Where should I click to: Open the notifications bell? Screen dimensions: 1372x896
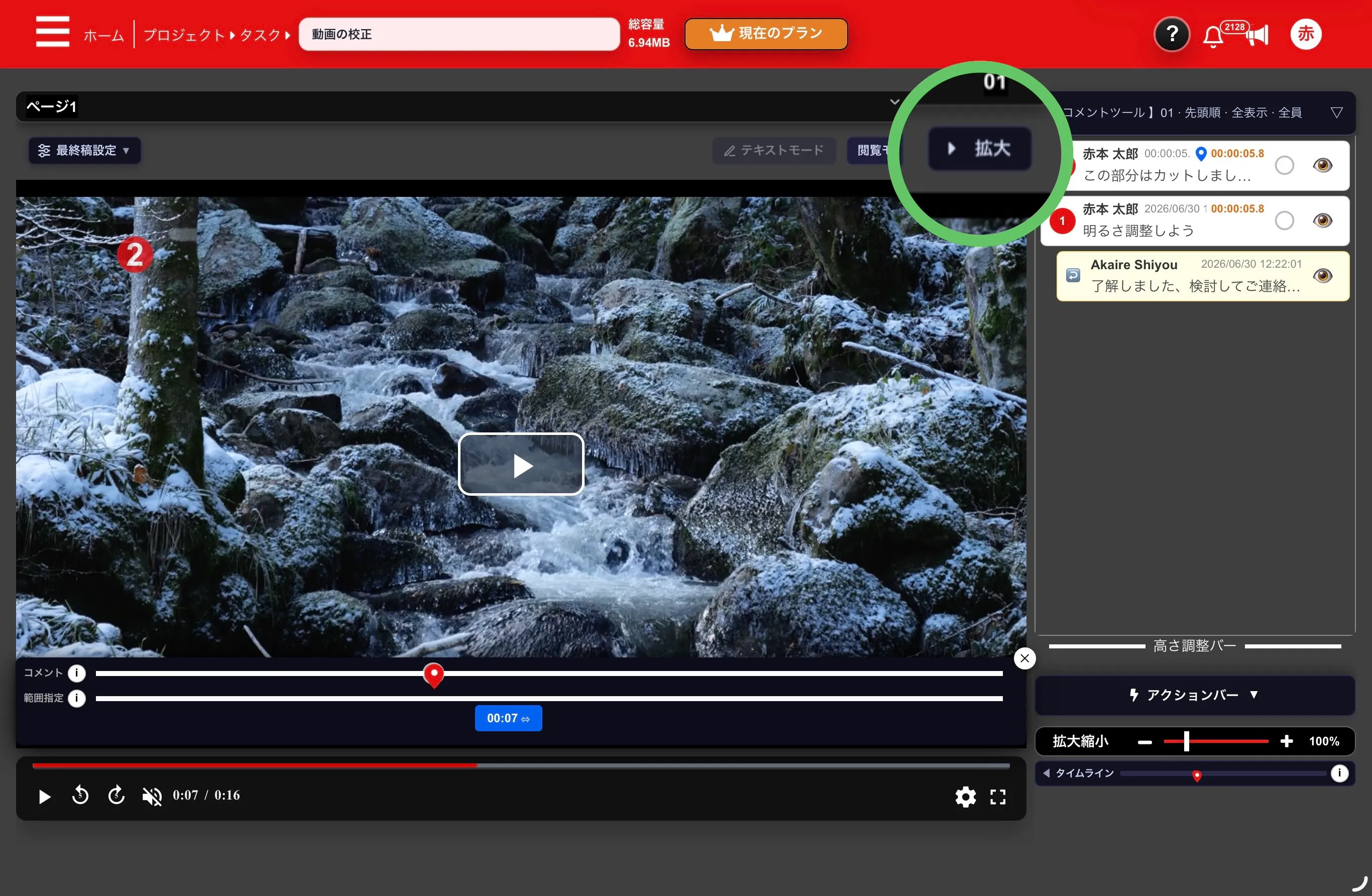click(x=1212, y=37)
